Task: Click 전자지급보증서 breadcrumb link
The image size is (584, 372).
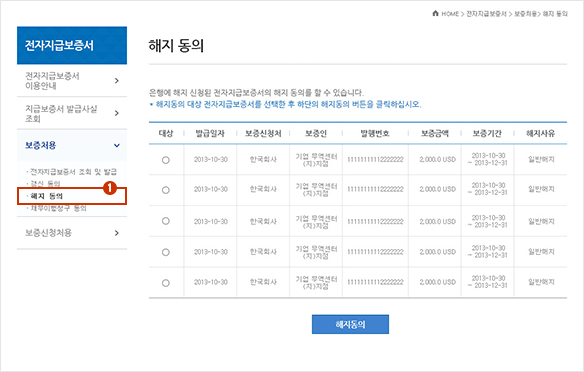Action: point(486,14)
